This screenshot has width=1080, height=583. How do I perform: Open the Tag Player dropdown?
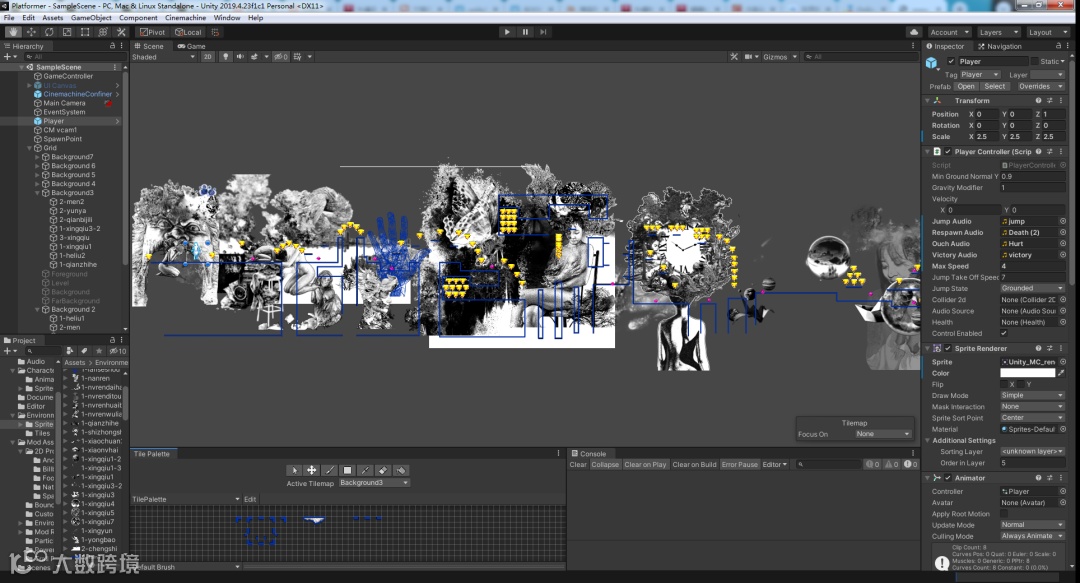(979, 74)
